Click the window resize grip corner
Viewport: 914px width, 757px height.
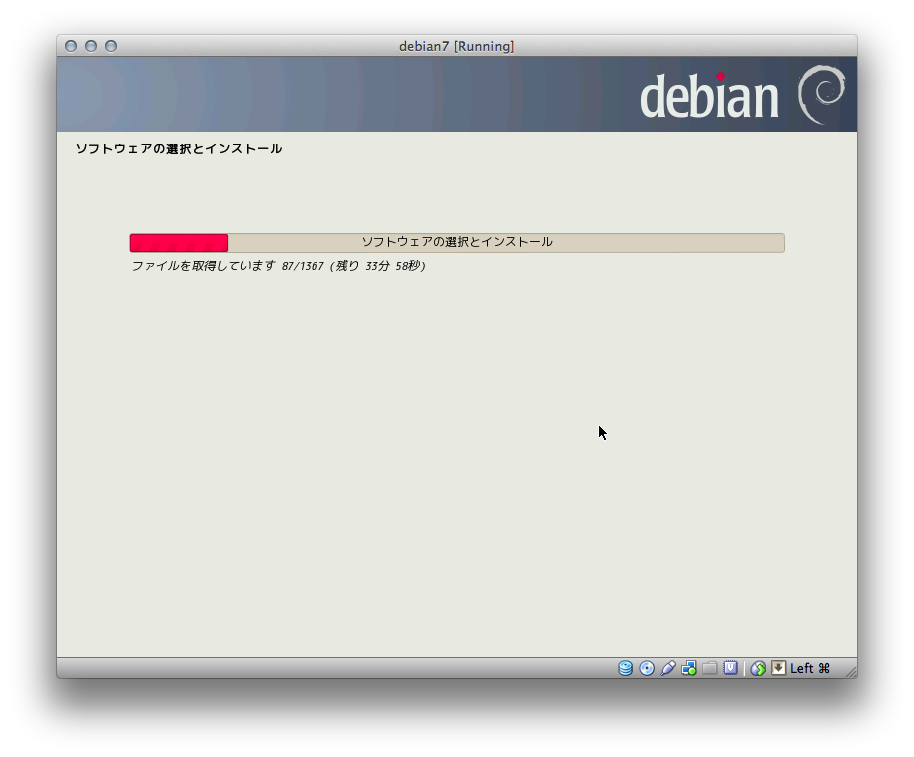(850, 672)
